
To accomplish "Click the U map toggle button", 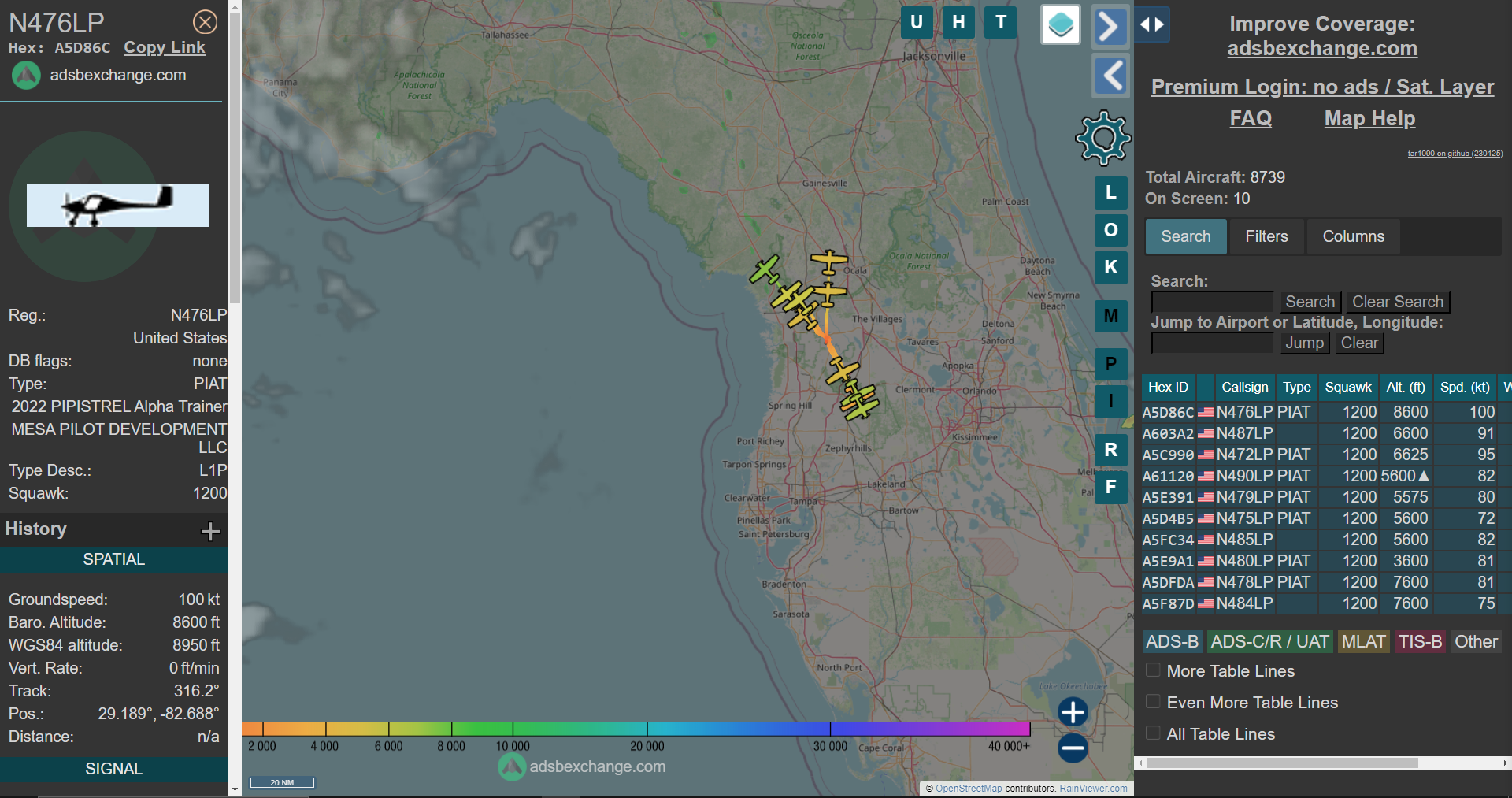I will (x=917, y=22).
